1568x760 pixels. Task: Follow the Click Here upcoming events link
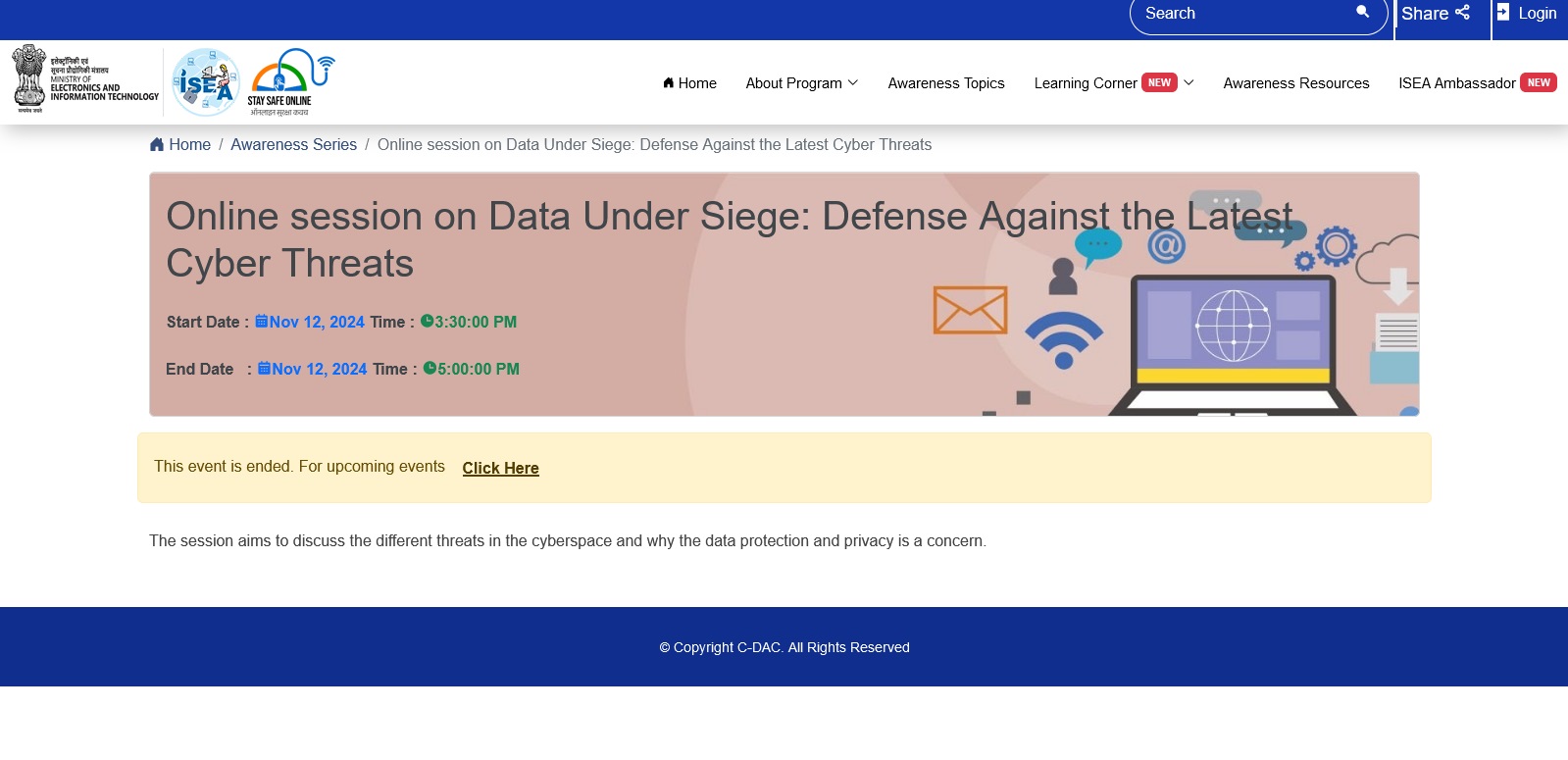coord(500,469)
